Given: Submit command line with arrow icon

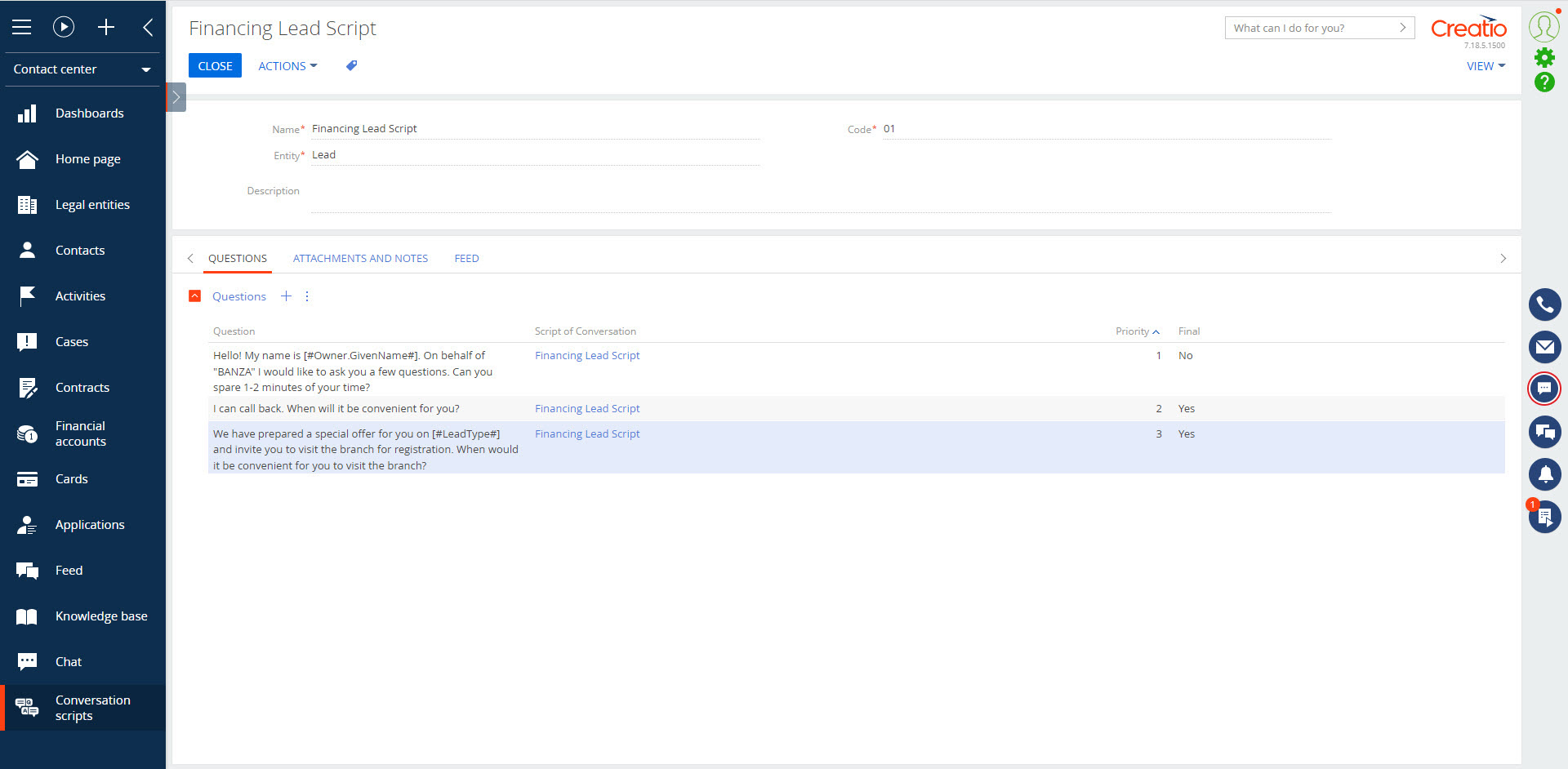Looking at the screenshot, I should point(1403,28).
